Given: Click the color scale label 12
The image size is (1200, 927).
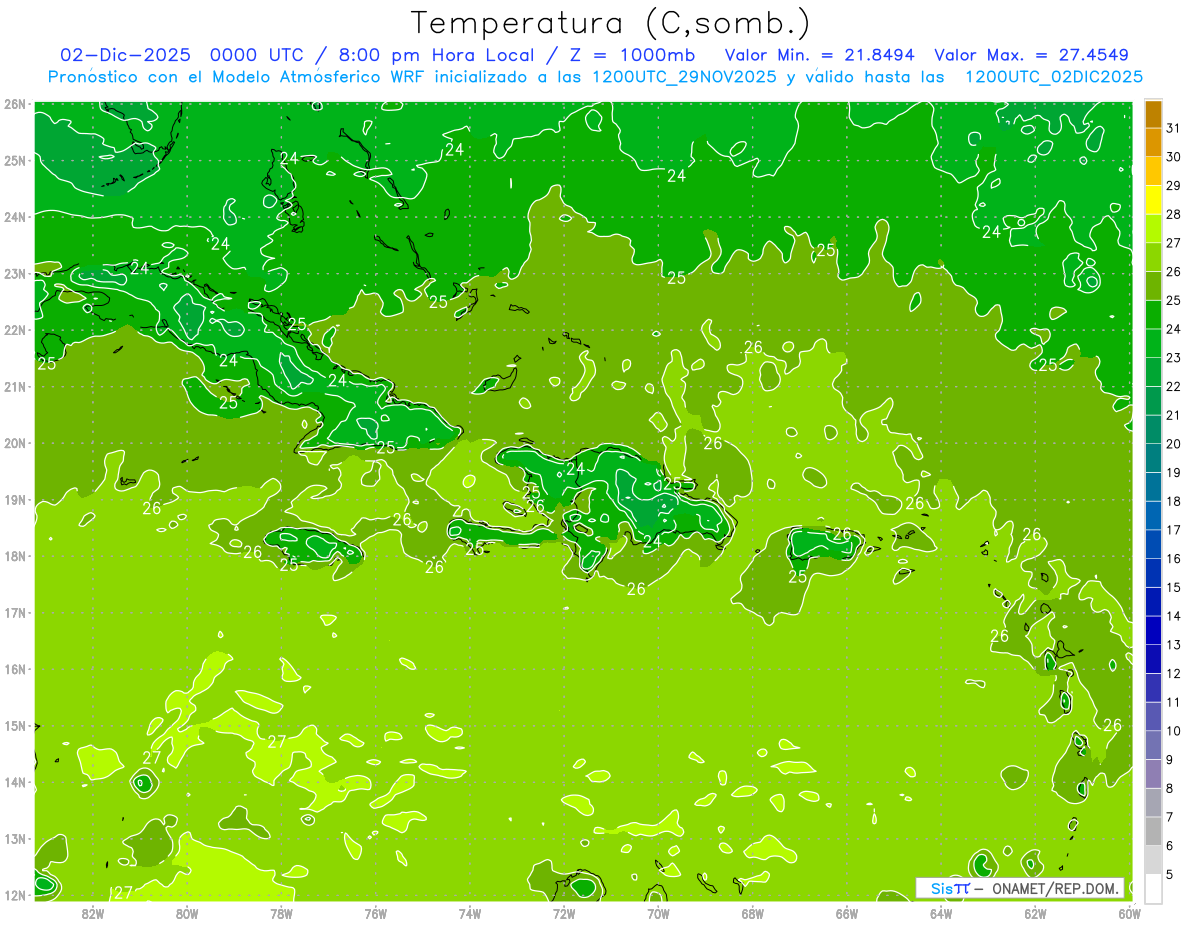Looking at the screenshot, I should pos(1173,673).
